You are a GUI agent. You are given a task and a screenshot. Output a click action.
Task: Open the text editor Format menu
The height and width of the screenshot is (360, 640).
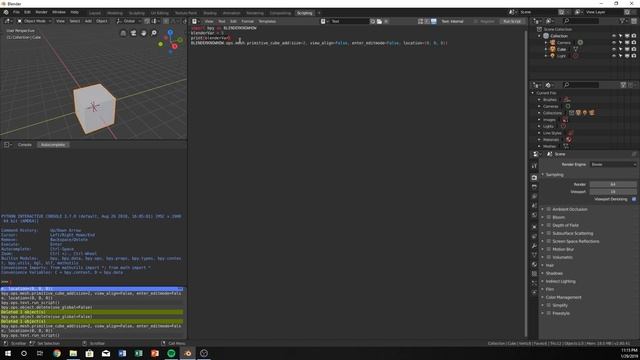pyautogui.click(x=247, y=21)
